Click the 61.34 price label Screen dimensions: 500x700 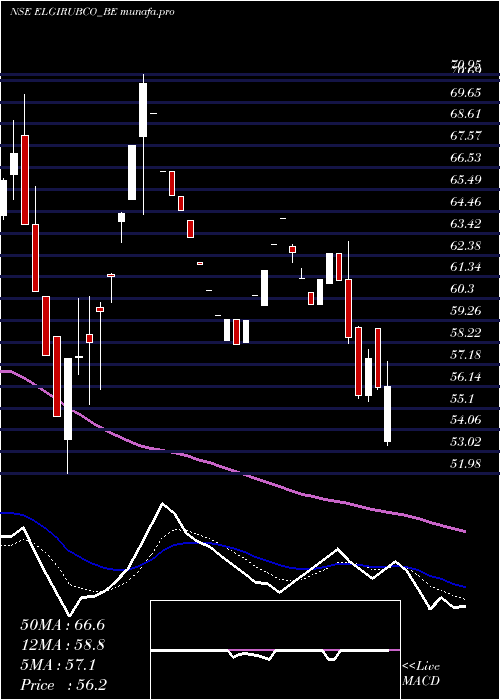click(466, 267)
